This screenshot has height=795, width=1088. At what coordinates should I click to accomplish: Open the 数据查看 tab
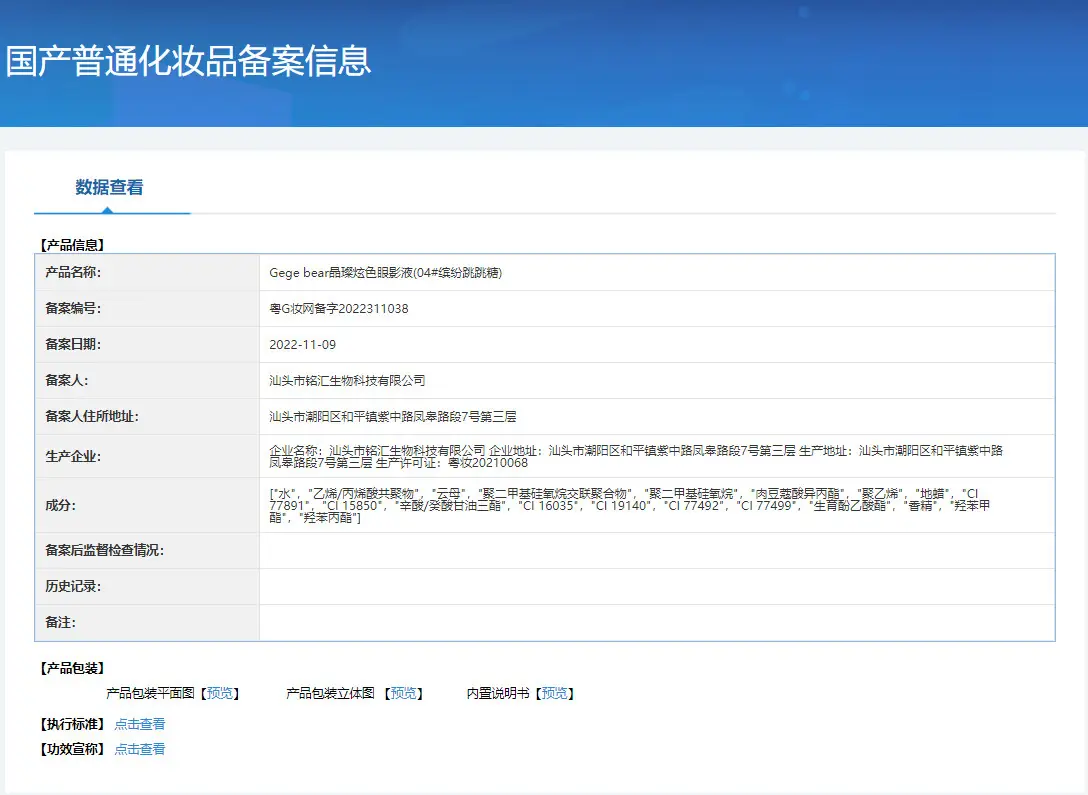tap(110, 187)
